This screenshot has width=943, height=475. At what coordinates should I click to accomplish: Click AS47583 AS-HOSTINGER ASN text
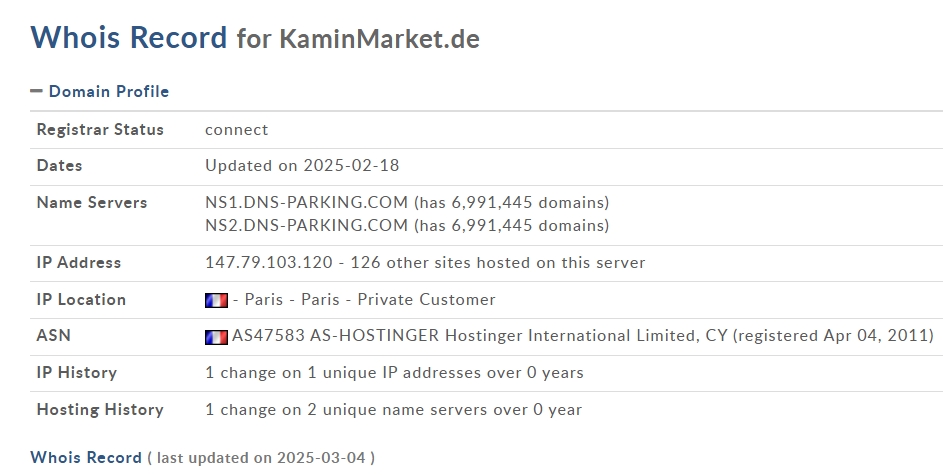336,336
